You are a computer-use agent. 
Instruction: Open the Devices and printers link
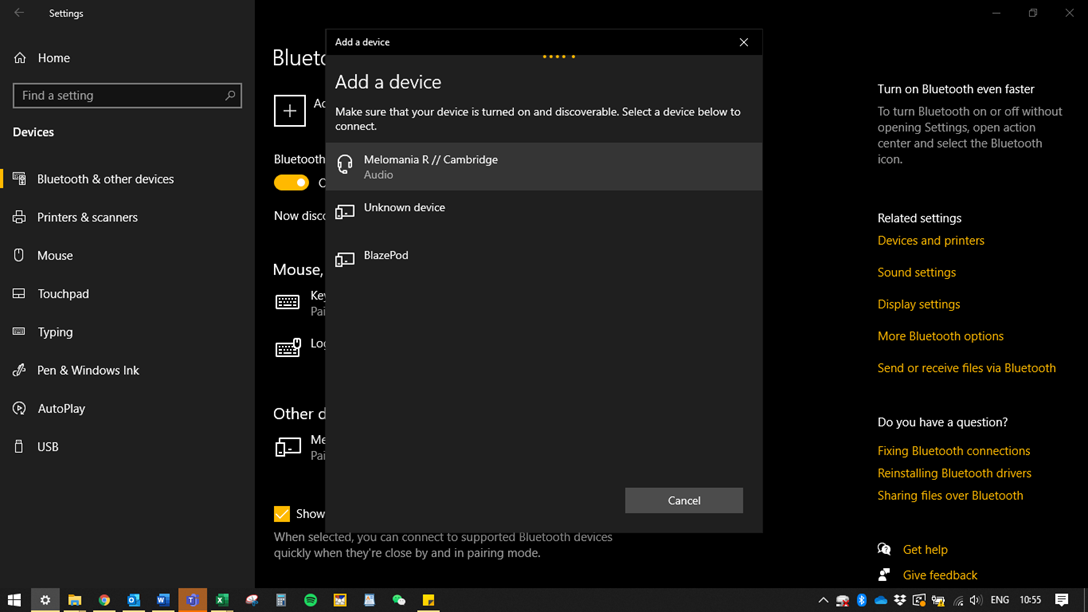coord(930,241)
